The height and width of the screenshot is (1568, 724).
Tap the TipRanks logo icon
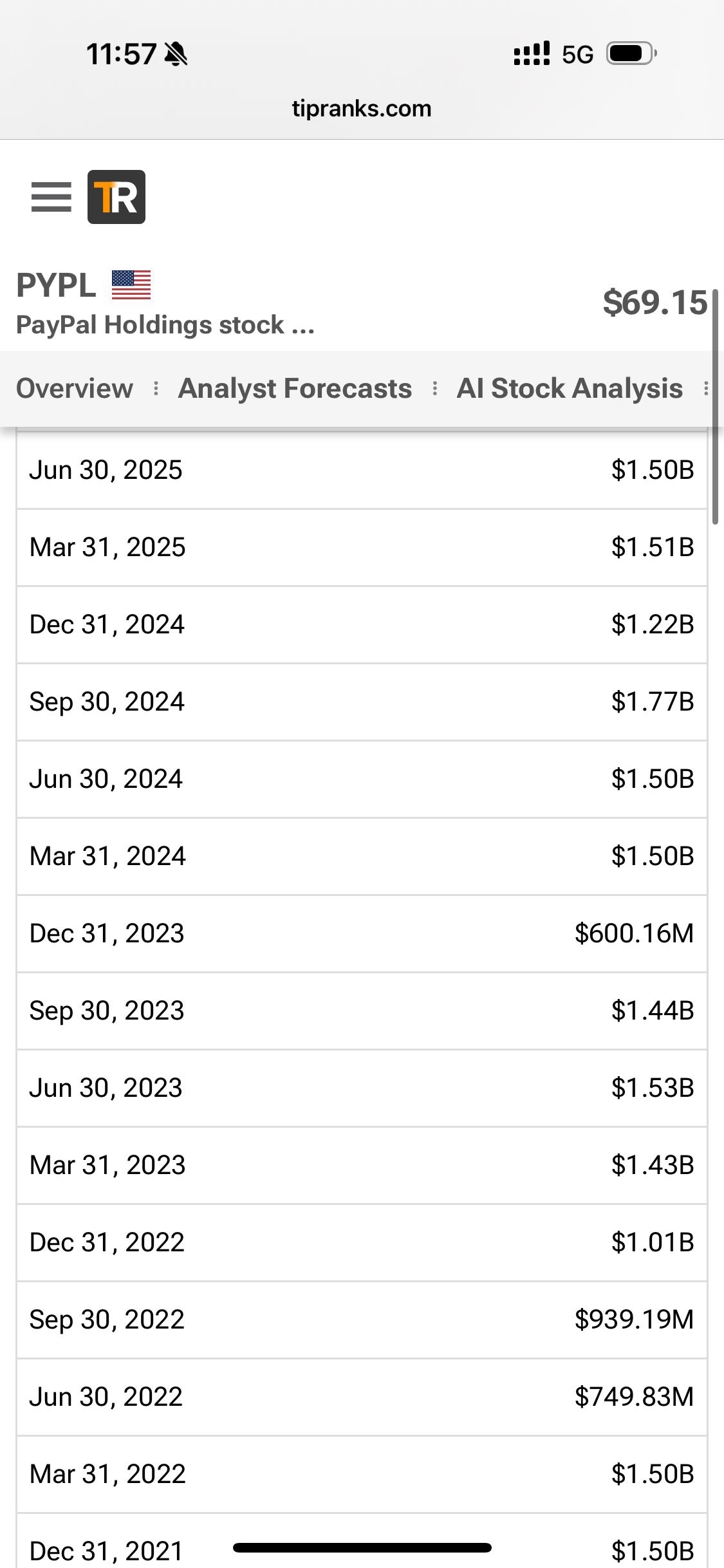tap(116, 197)
